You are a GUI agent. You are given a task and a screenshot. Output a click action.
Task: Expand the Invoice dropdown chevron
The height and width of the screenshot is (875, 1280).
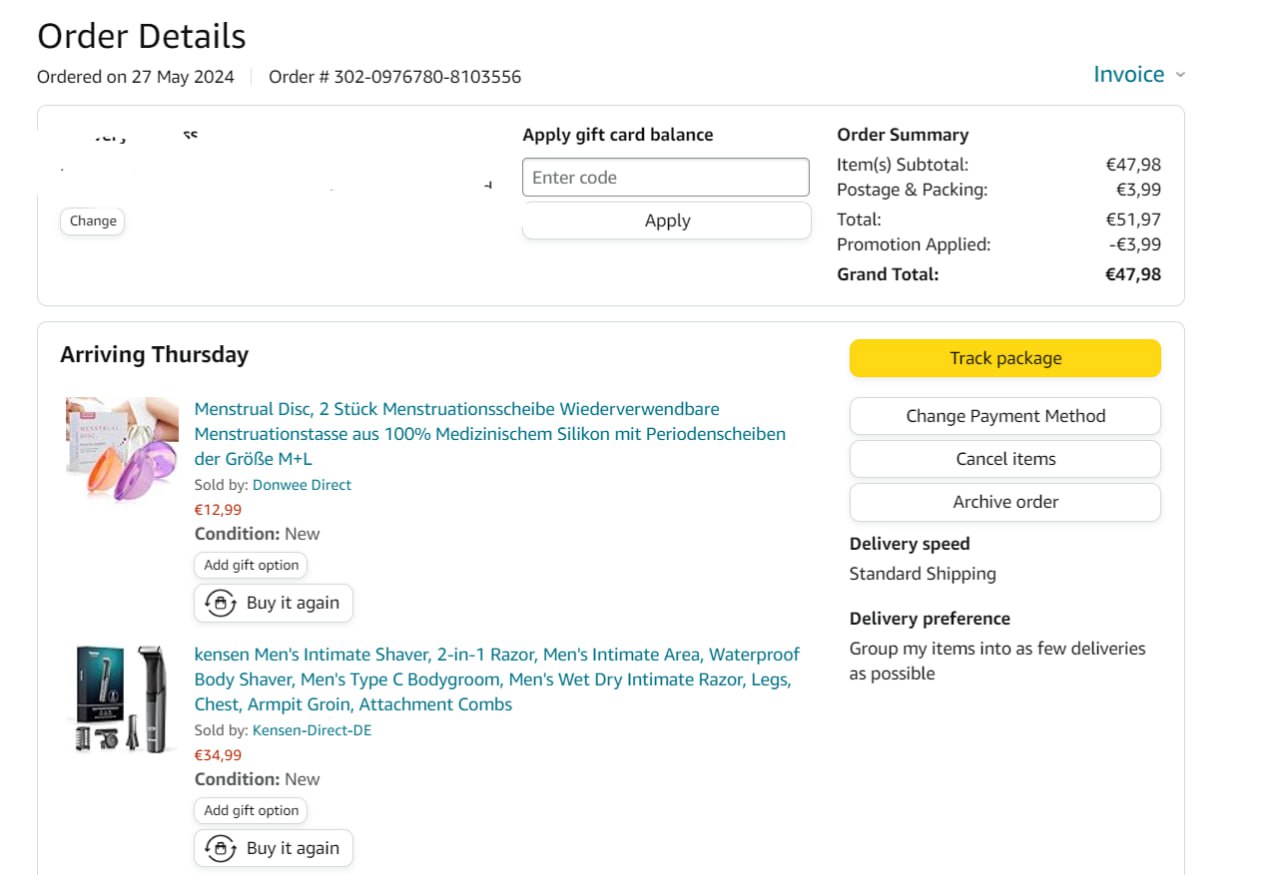[x=1180, y=75]
